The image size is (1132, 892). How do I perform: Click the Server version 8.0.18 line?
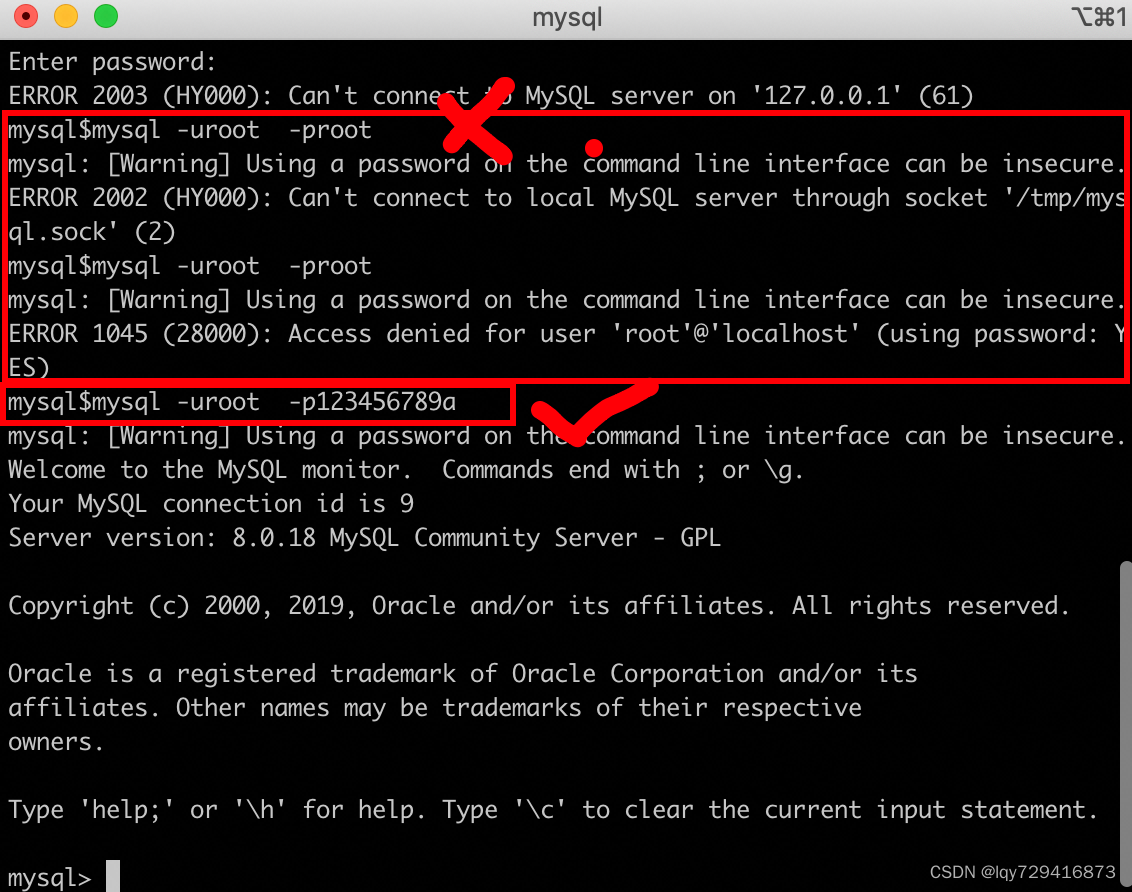(x=363, y=537)
